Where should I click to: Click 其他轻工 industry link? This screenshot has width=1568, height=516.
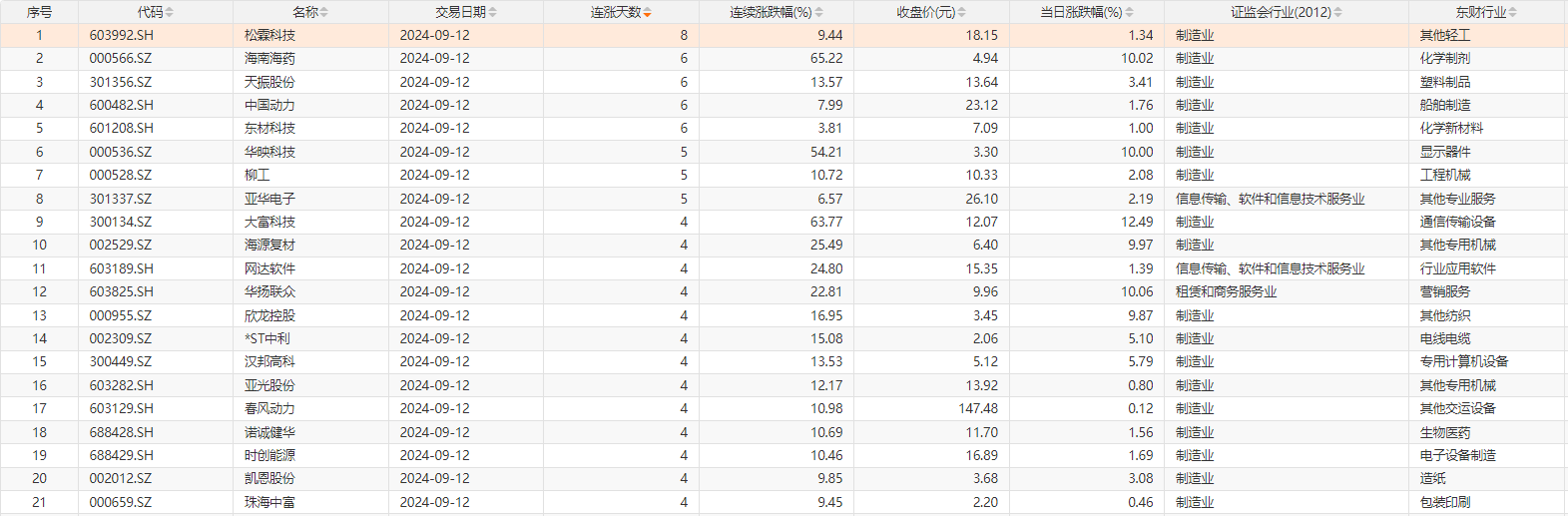point(1445,35)
